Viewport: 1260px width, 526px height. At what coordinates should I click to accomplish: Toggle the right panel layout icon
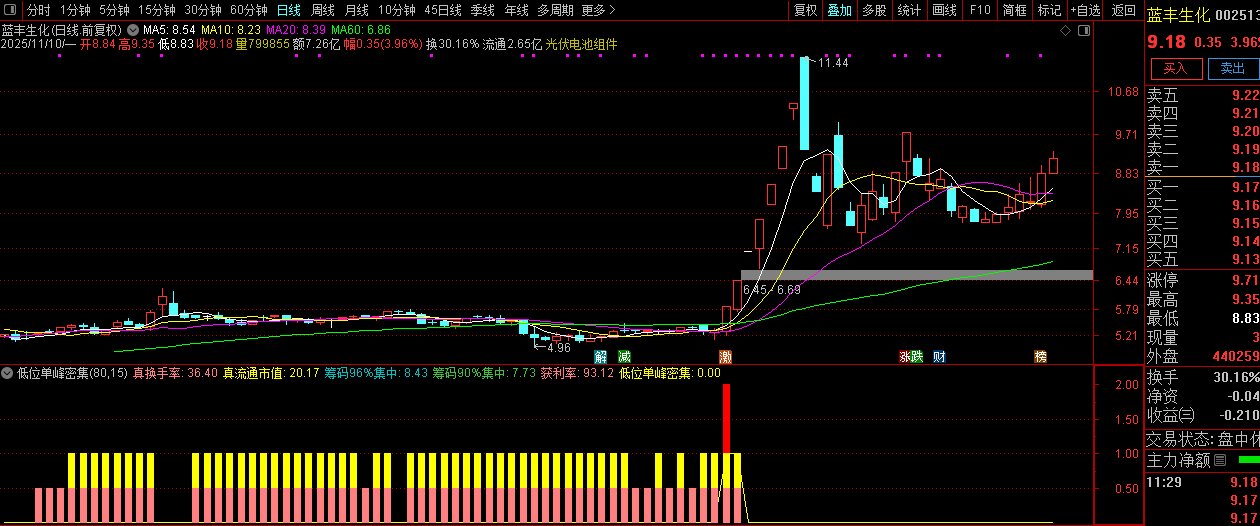click(1084, 30)
